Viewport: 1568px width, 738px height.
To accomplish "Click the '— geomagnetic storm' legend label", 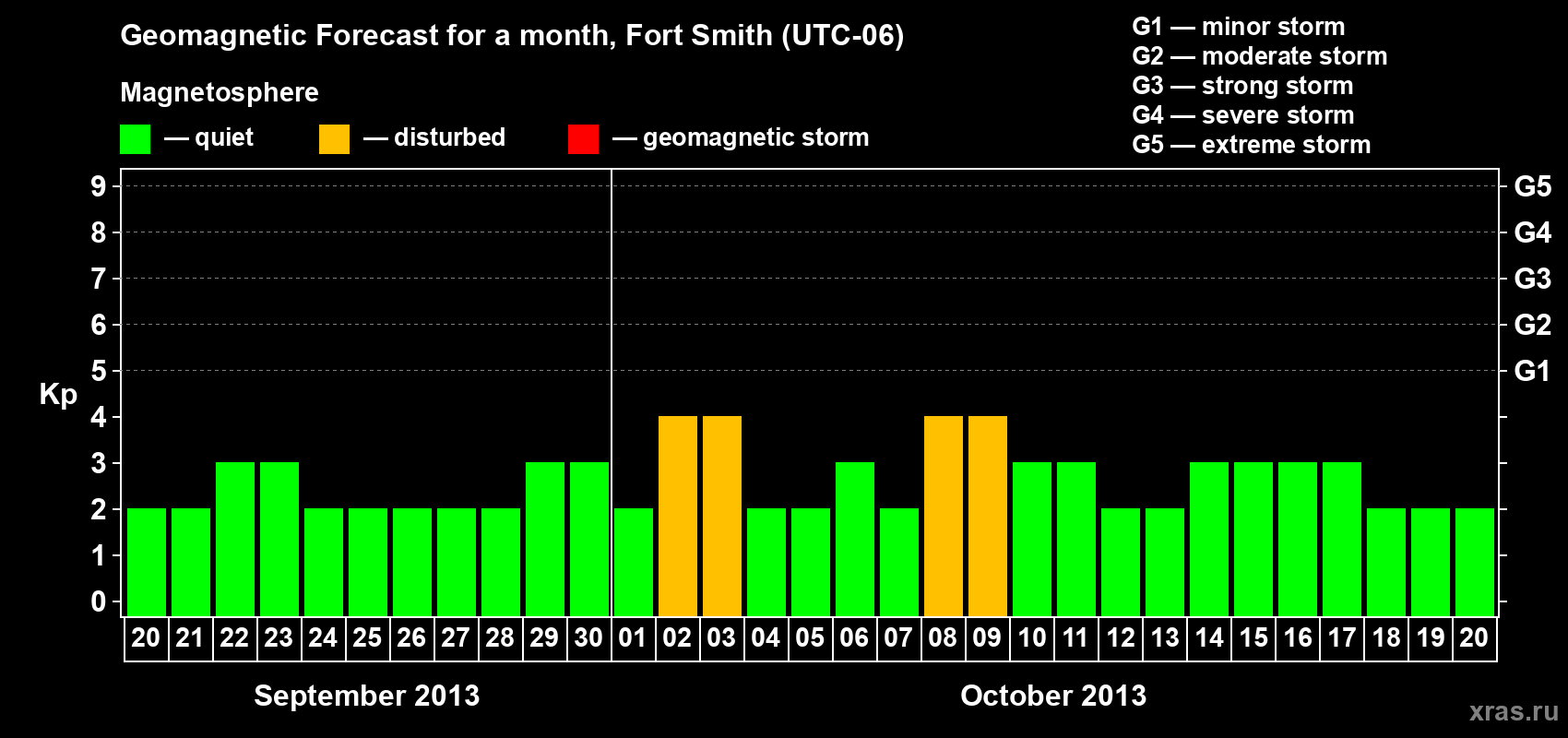I will [x=741, y=137].
